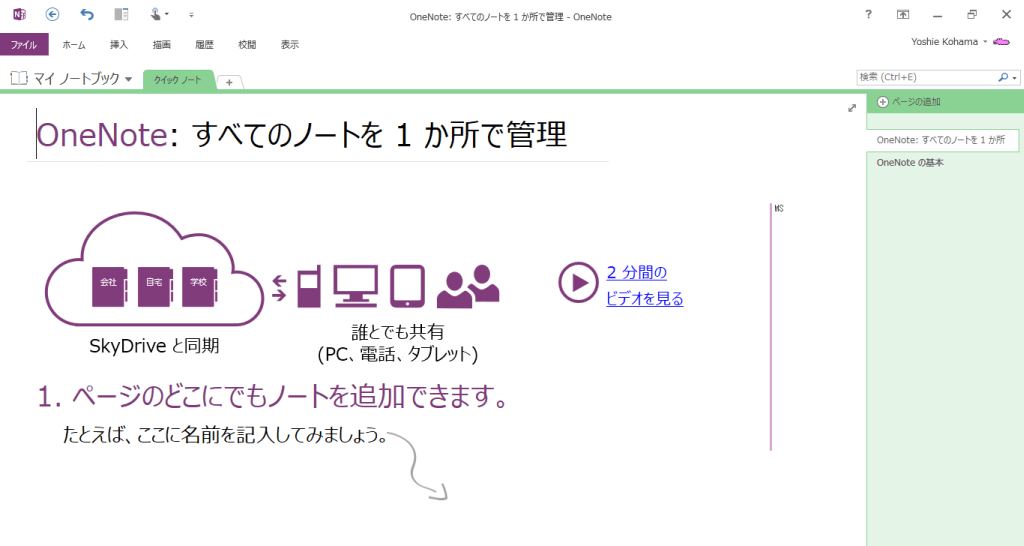
Task: Open search scope dropdown arrow
Action: 1014,78
